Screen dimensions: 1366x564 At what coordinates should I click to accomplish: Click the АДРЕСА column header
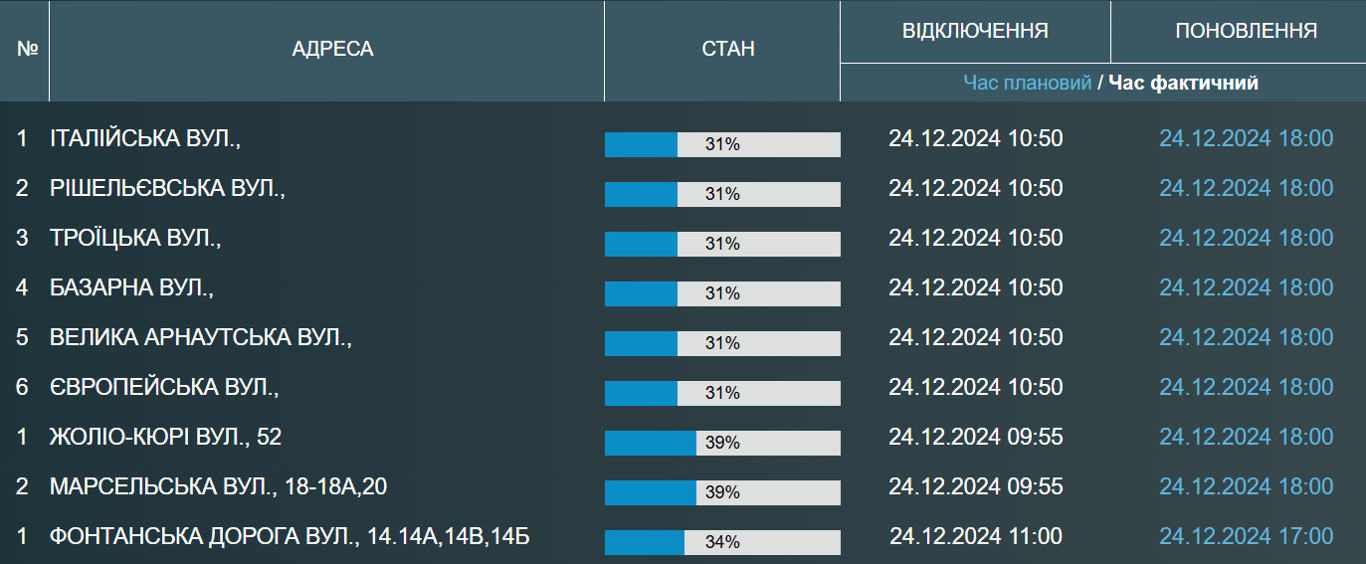(332, 49)
